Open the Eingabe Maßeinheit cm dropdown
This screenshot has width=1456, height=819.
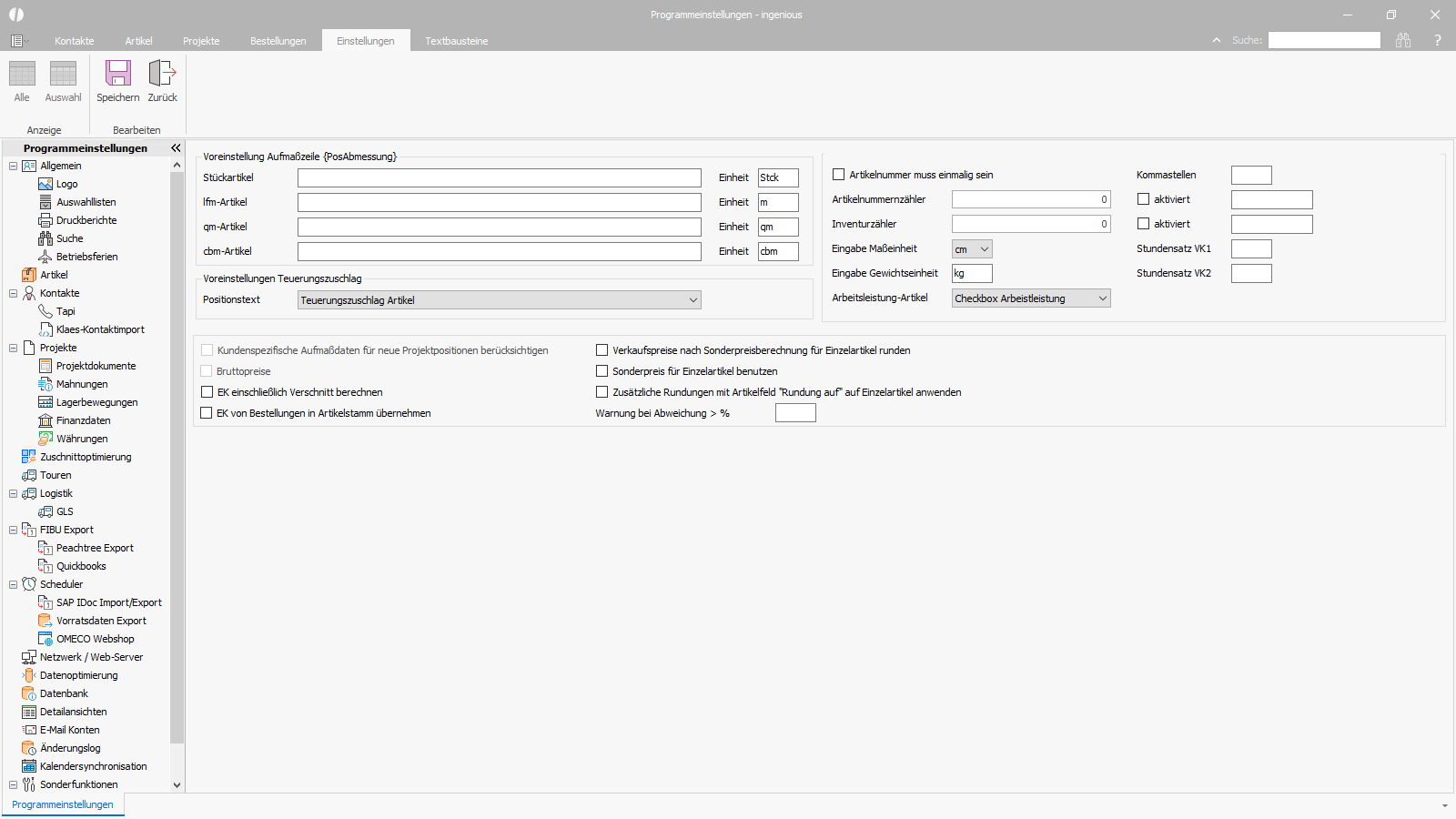[972, 248]
